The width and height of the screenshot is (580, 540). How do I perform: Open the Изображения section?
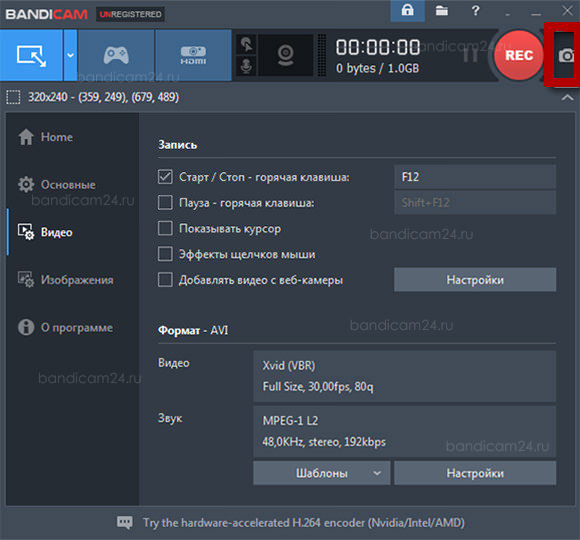pos(66,280)
